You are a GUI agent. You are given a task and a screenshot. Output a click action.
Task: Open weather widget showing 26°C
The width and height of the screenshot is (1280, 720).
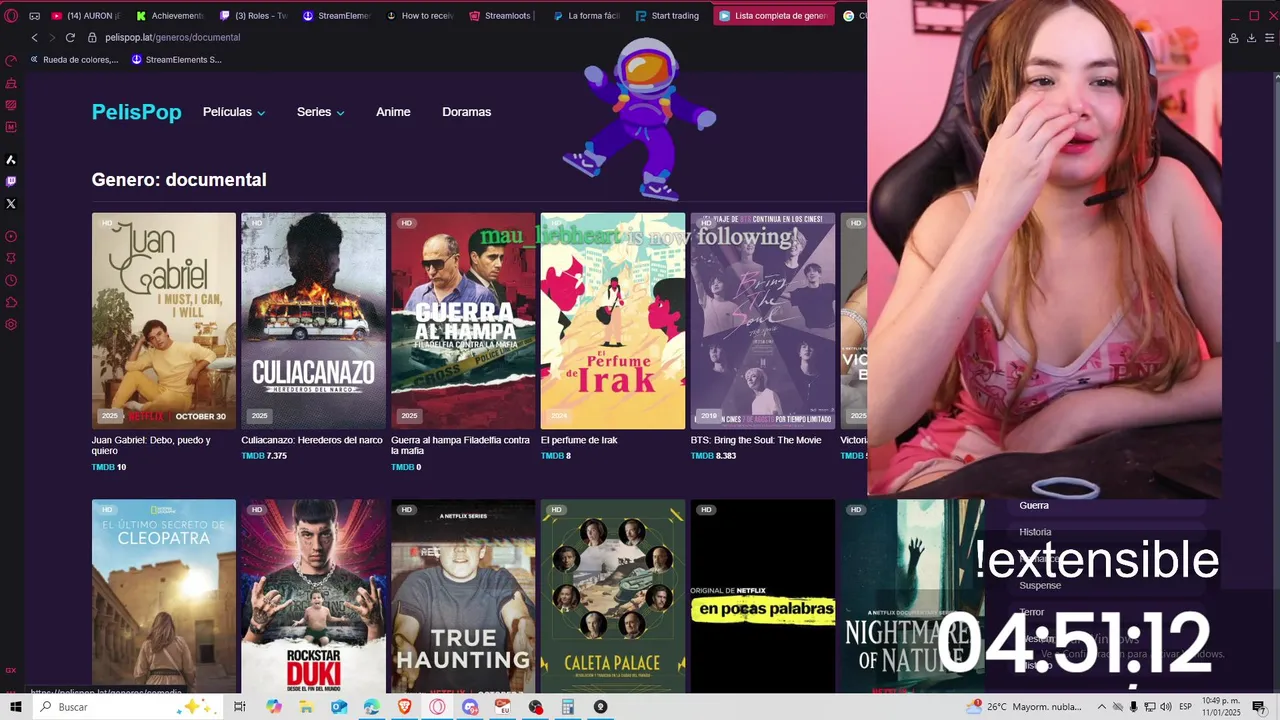pos(1024,707)
